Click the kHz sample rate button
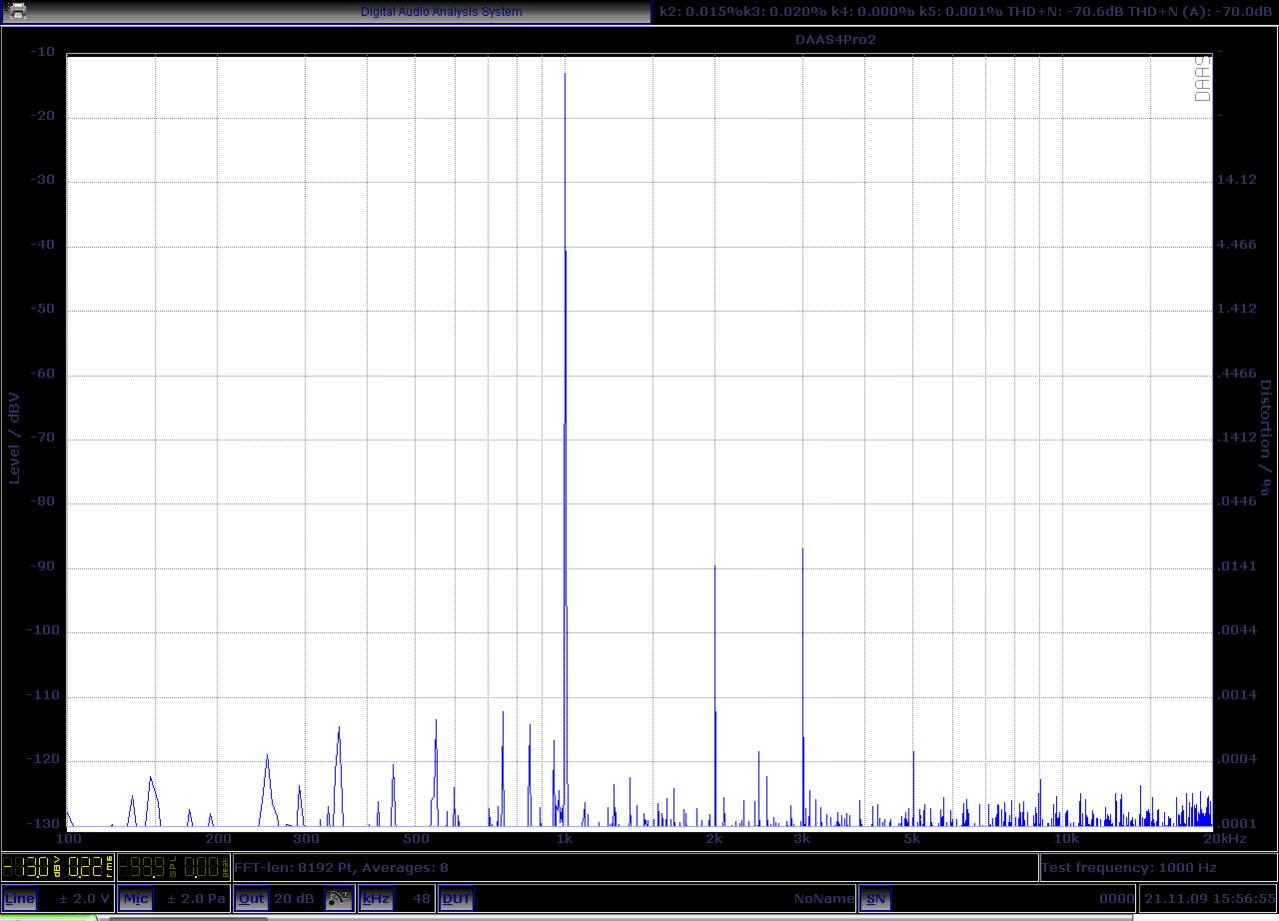The width and height of the screenshot is (1279, 921). [x=376, y=898]
